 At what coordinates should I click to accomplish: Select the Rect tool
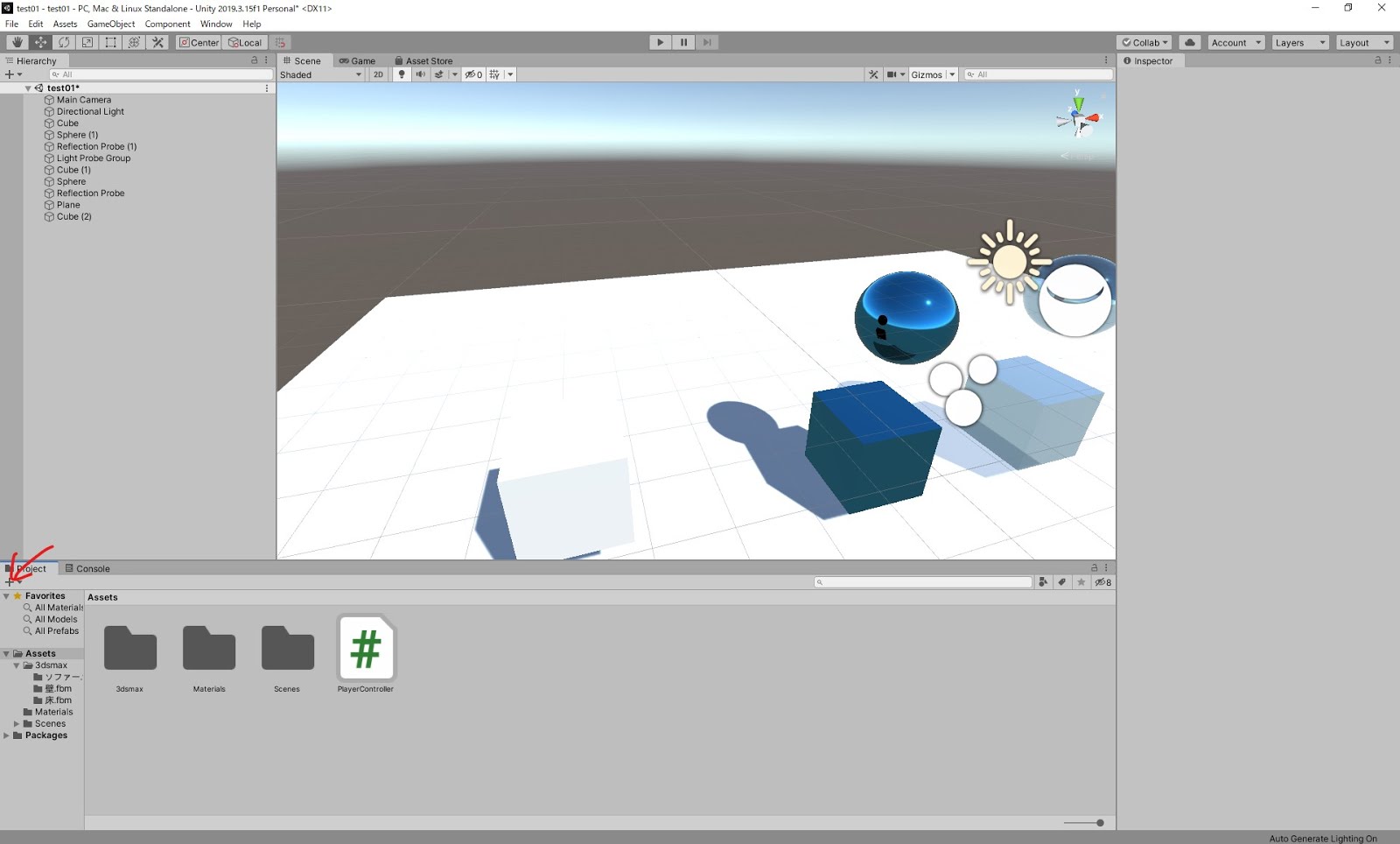click(111, 42)
